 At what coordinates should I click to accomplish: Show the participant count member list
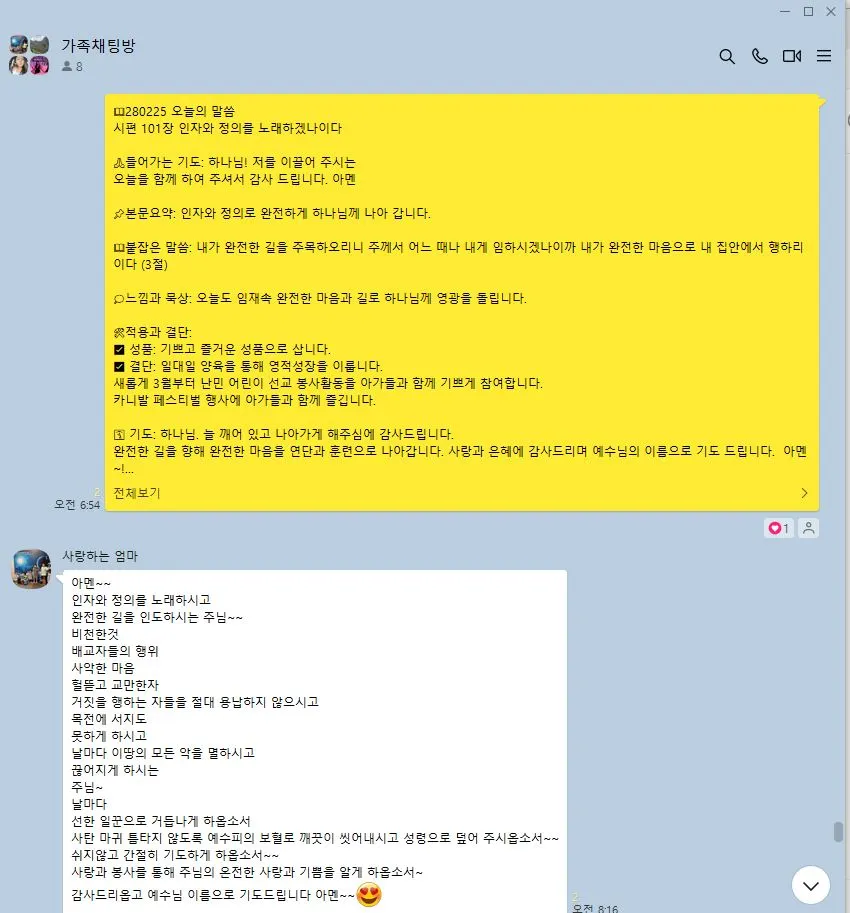[72, 66]
